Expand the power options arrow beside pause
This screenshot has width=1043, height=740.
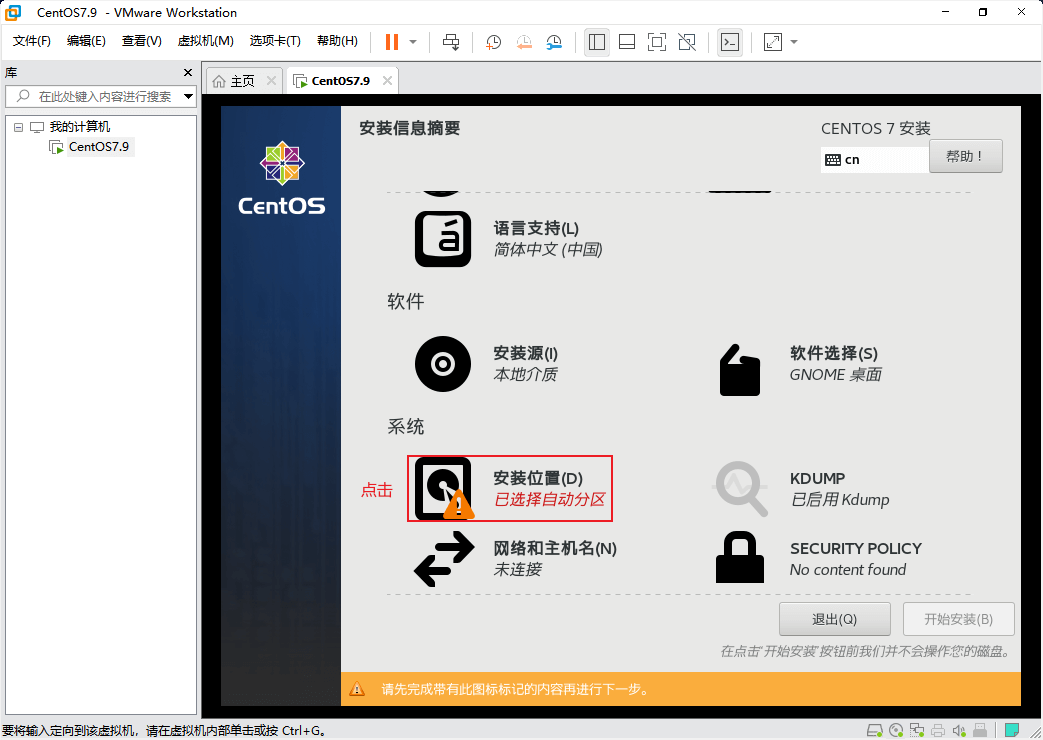tap(412, 42)
